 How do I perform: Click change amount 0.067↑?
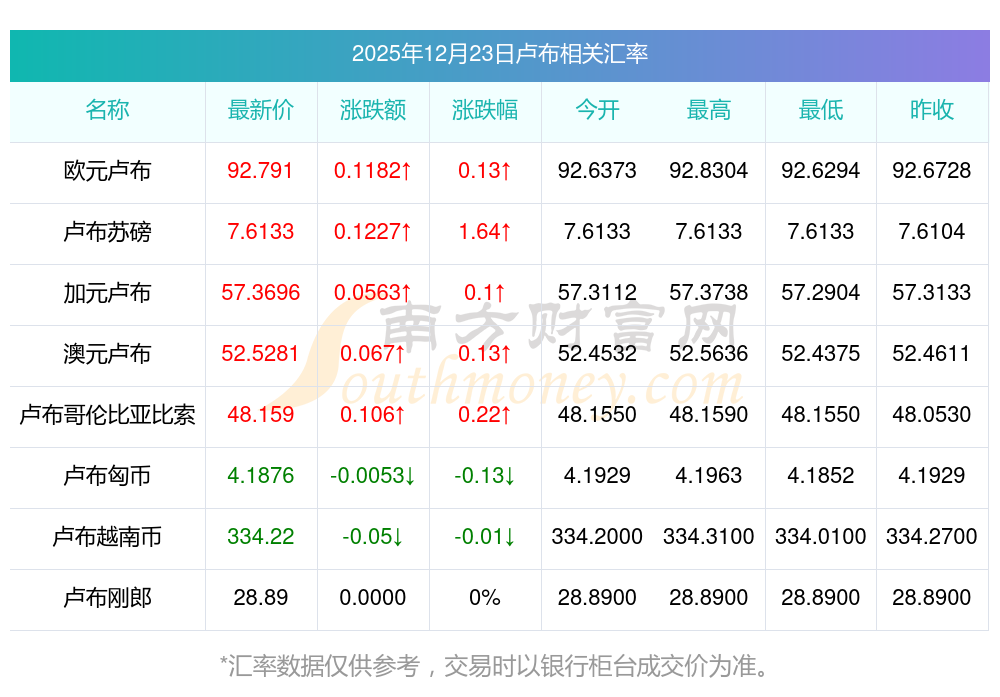coord(372,353)
